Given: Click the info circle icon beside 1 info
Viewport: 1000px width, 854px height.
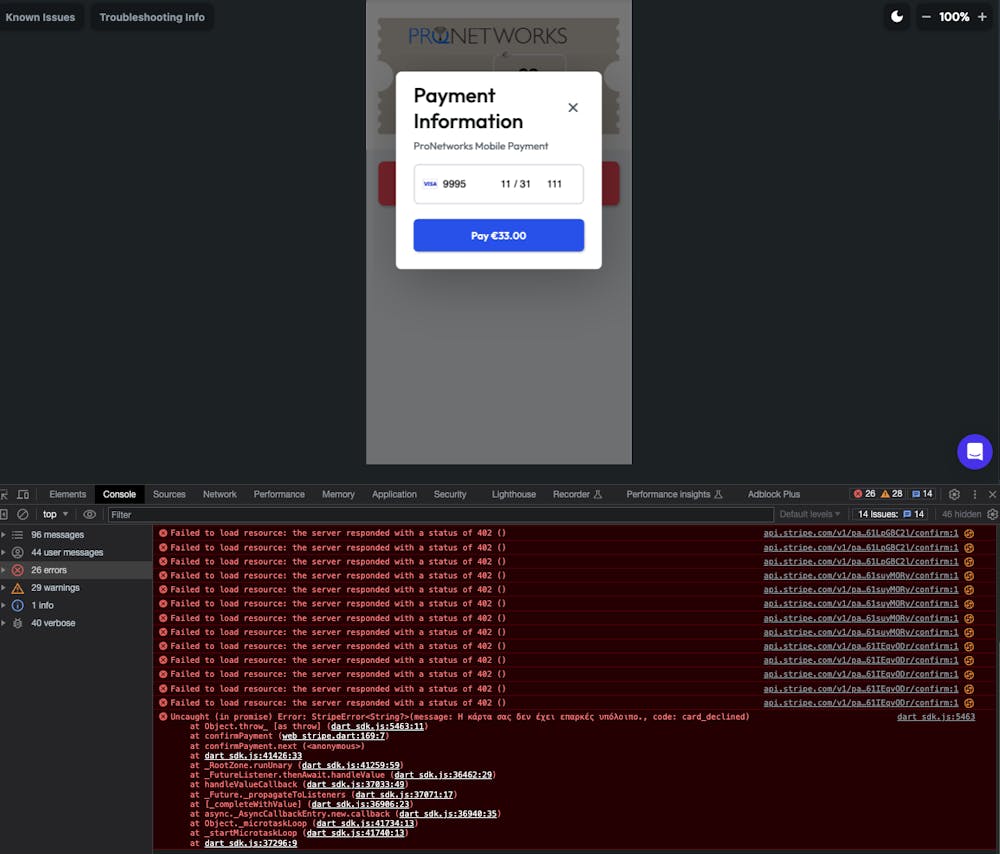Looking at the screenshot, I should pyautogui.click(x=18, y=605).
